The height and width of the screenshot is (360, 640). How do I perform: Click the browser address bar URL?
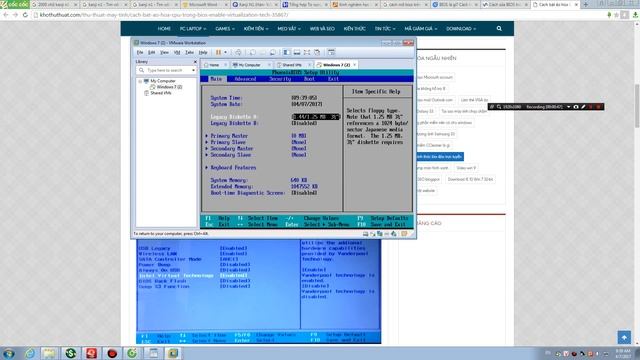pos(164,15)
